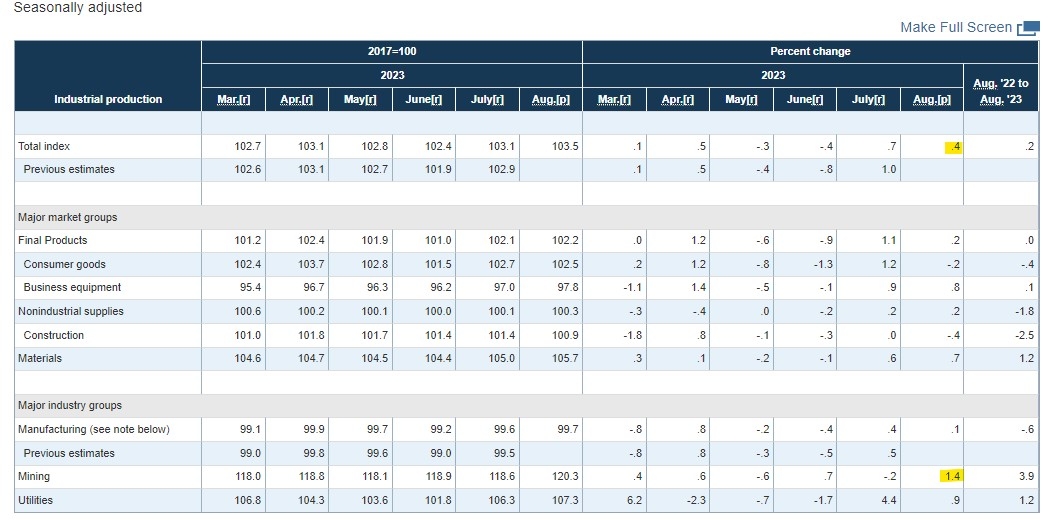
Task: Select the Industrial production column header
Action: coord(108,99)
